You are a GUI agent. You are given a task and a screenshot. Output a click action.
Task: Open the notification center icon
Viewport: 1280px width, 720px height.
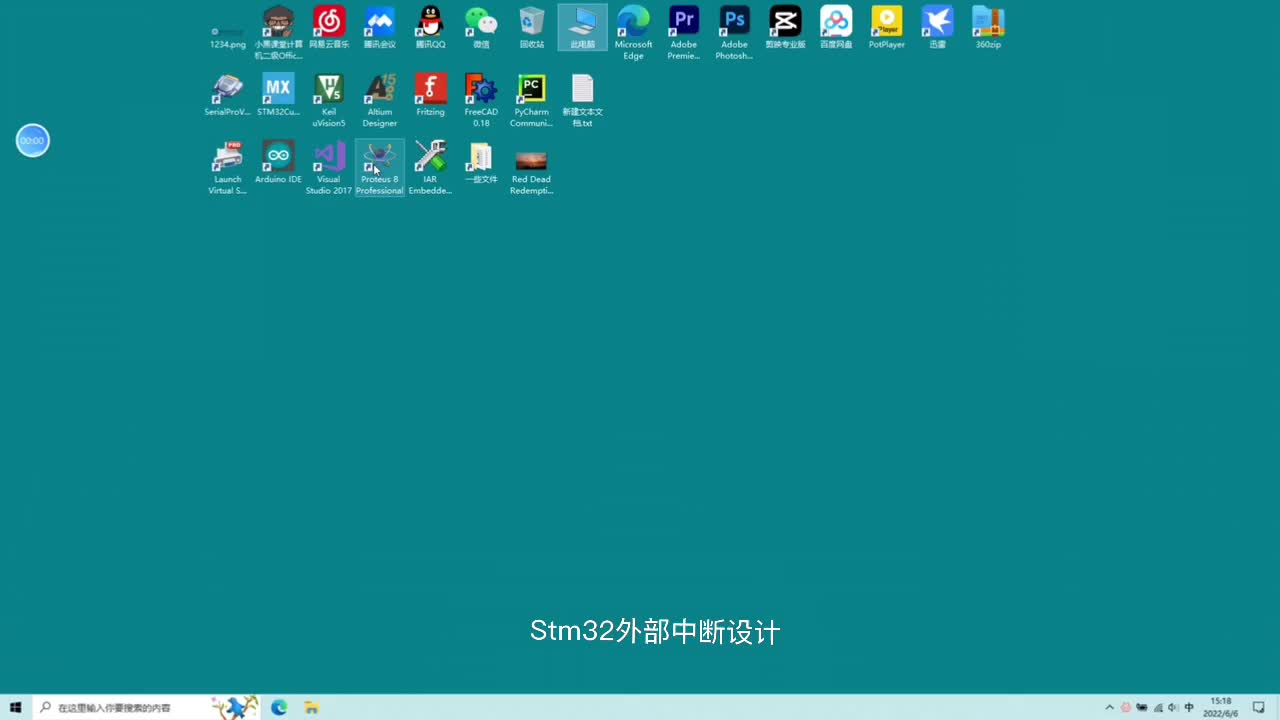coord(1259,707)
